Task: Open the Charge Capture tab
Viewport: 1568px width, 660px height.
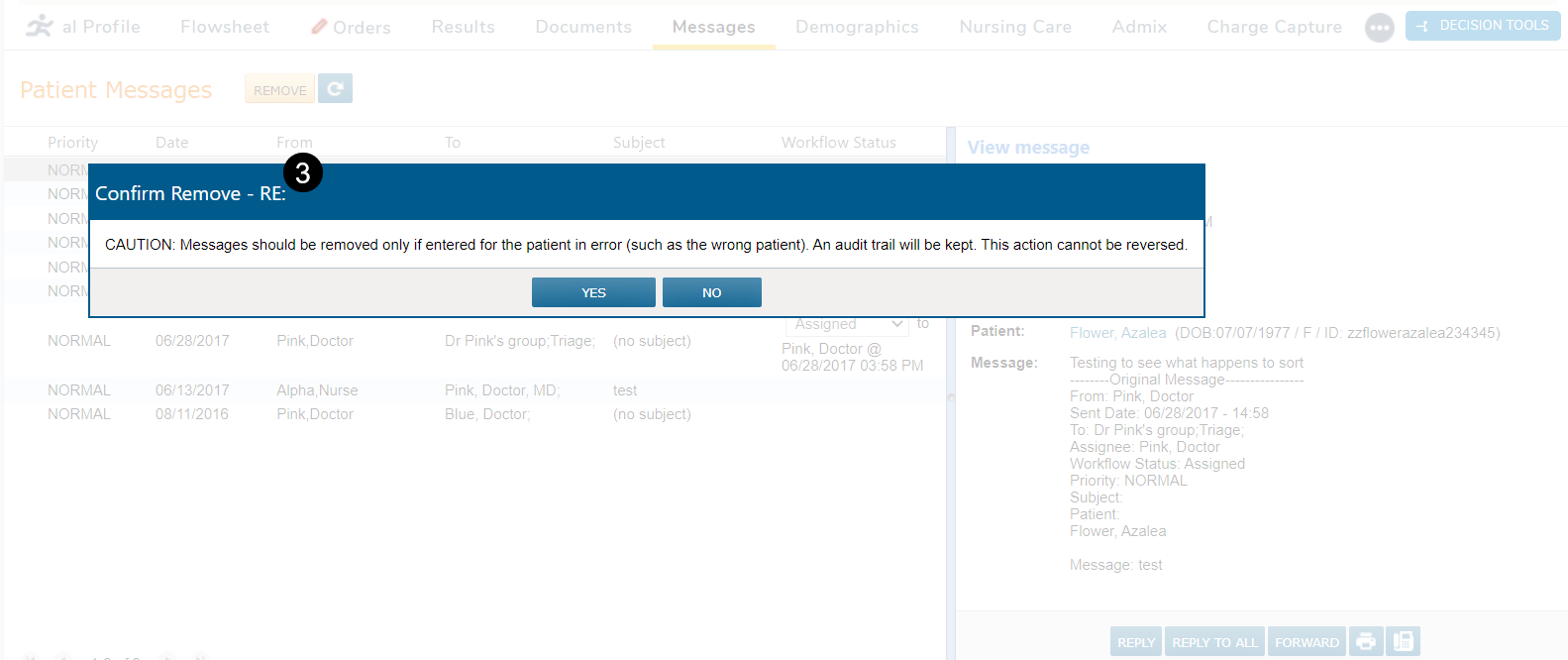Action: click(1274, 27)
